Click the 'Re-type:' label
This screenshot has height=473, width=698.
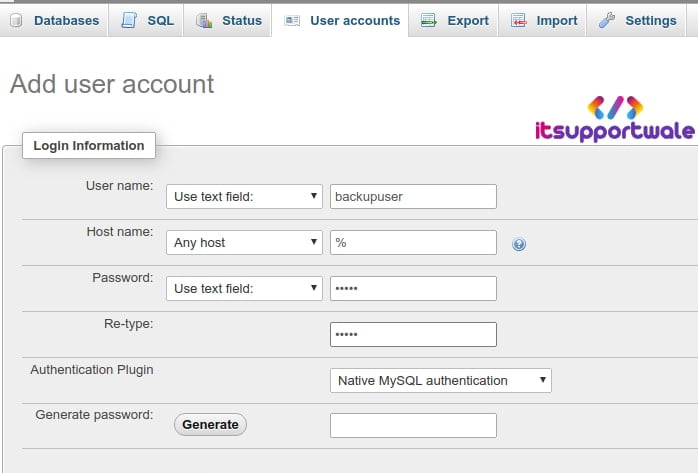coord(129,324)
